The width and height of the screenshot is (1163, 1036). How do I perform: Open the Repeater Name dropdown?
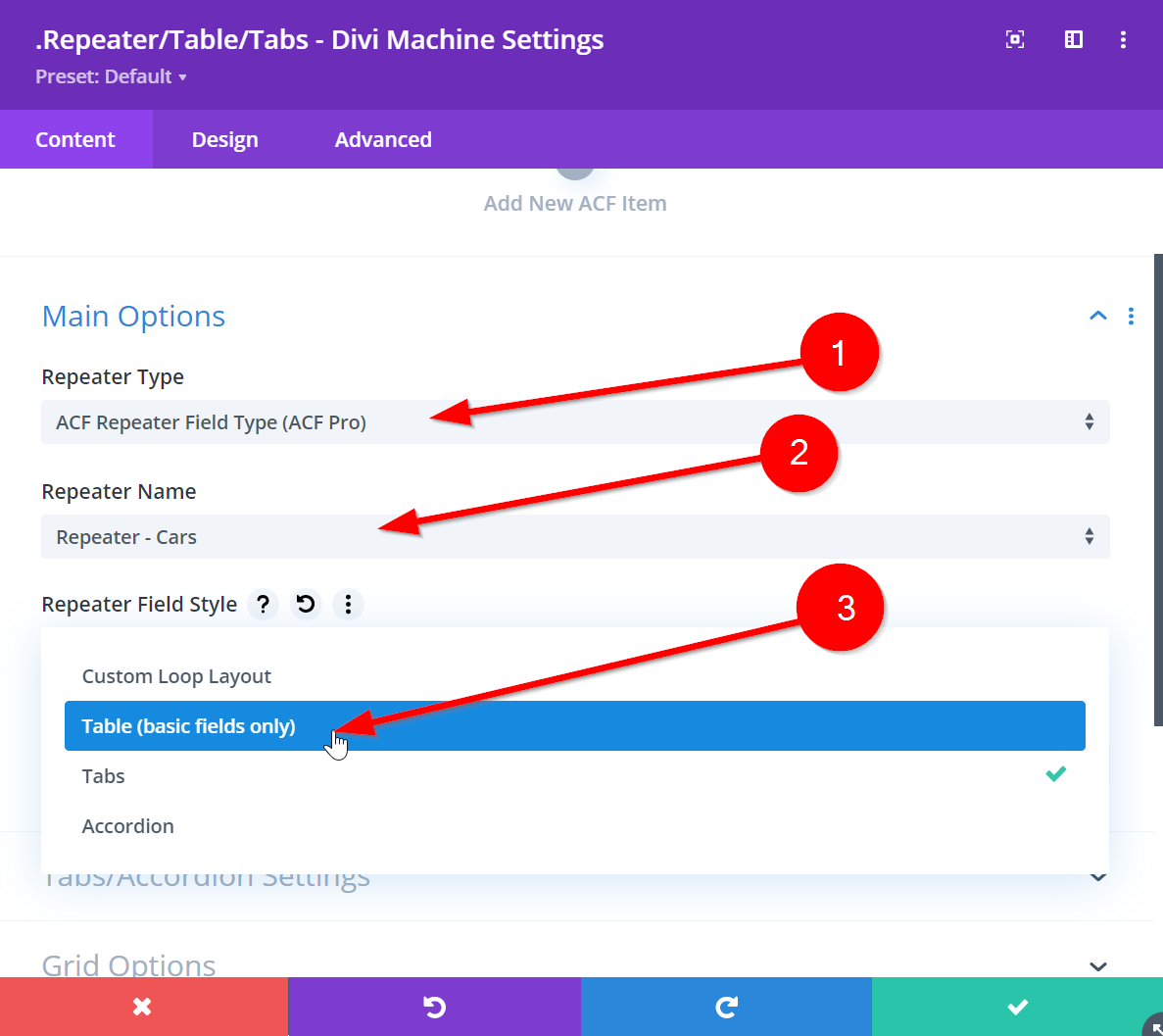click(575, 537)
